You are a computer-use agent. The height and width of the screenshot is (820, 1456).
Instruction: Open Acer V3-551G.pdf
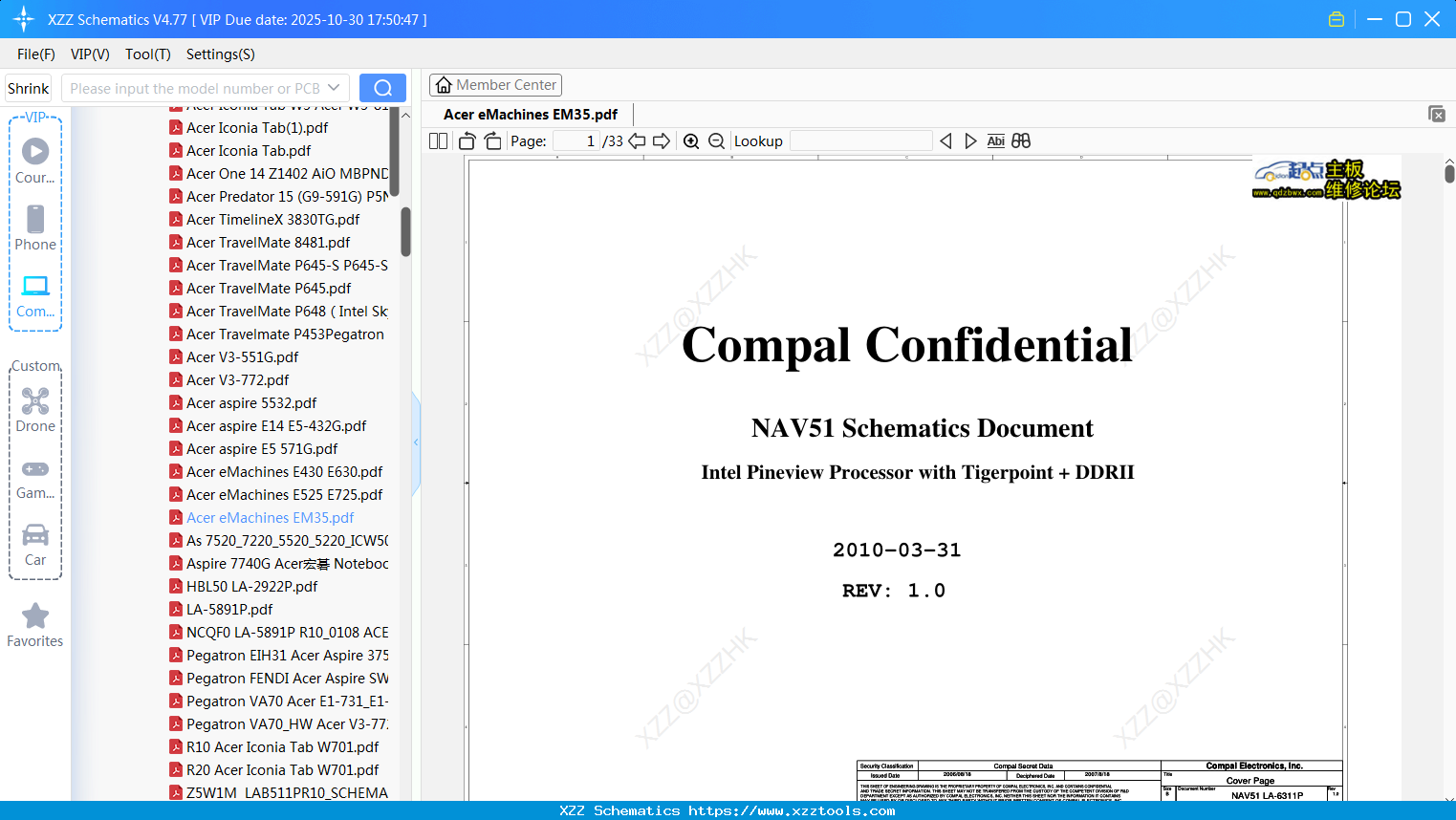[x=243, y=356]
